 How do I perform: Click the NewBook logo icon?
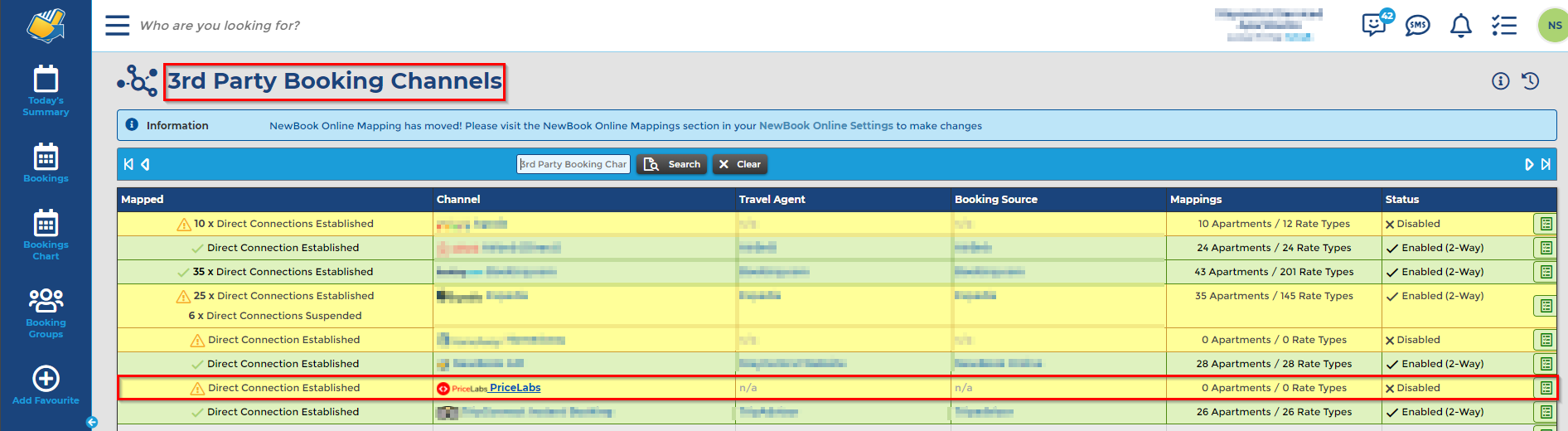click(46, 25)
